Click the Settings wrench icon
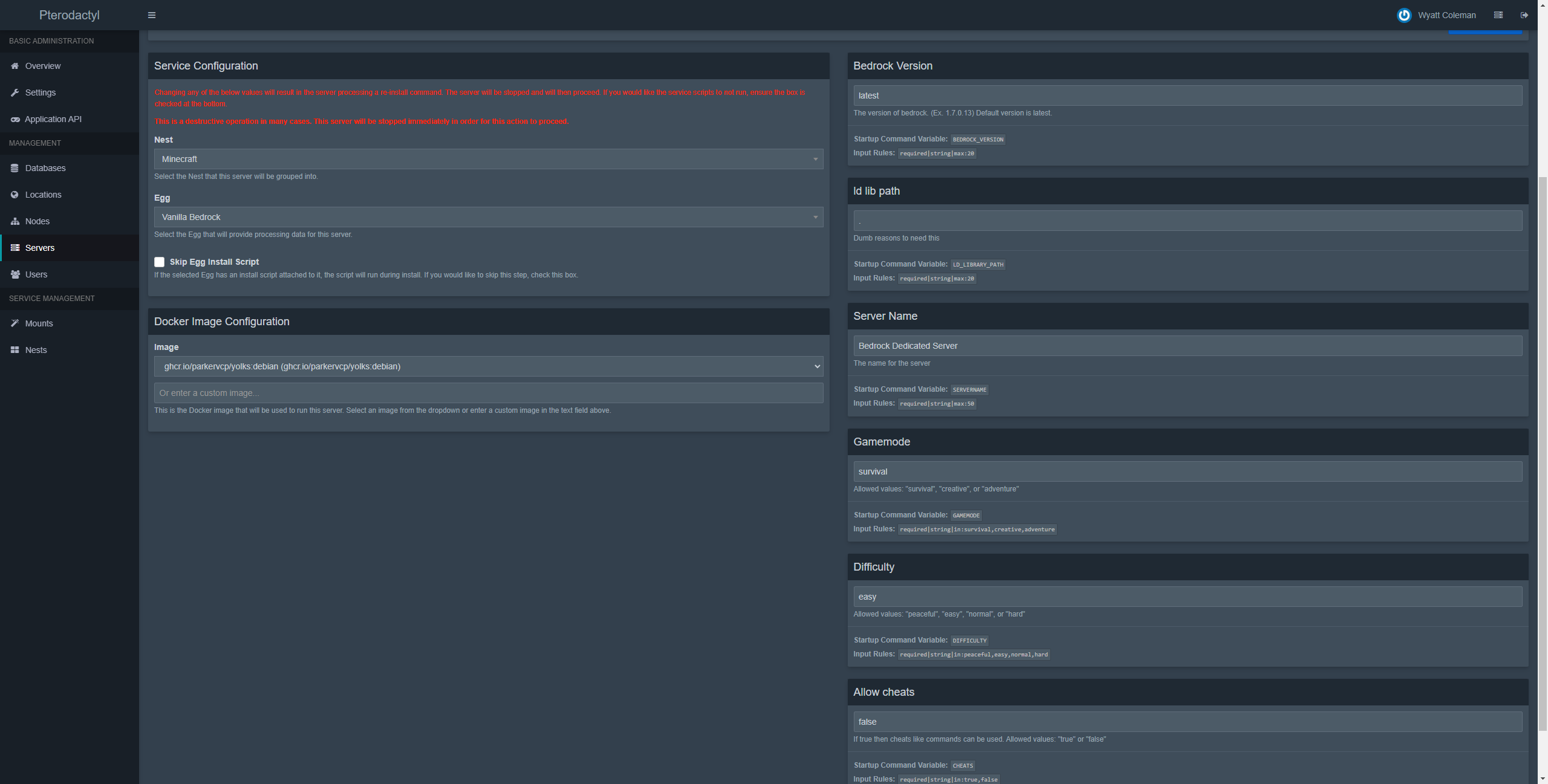 [x=15, y=92]
